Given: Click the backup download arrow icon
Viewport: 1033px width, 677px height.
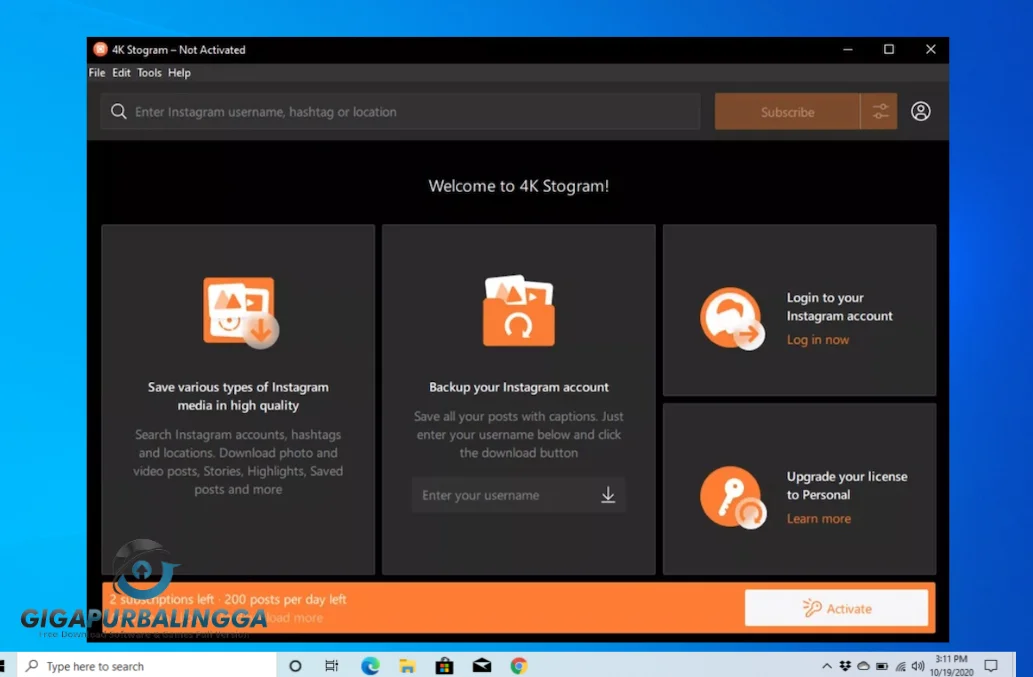Looking at the screenshot, I should 608,495.
